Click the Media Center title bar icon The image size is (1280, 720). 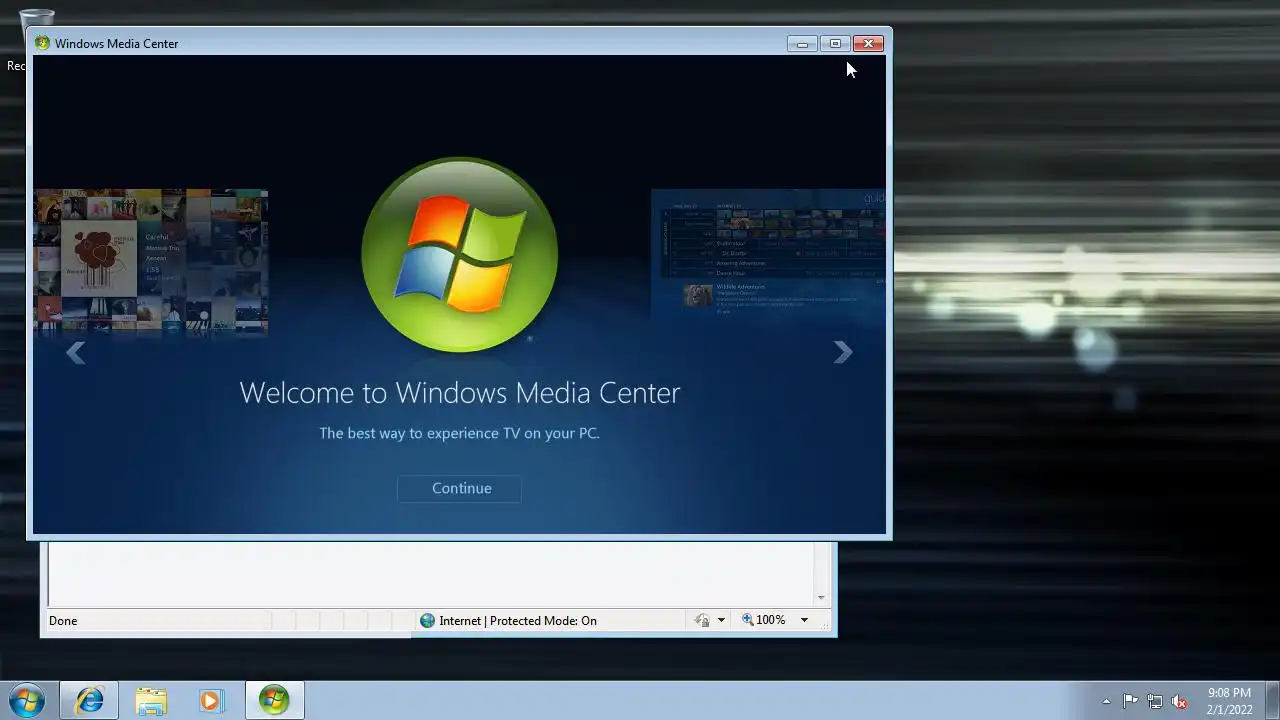pyautogui.click(x=42, y=43)
